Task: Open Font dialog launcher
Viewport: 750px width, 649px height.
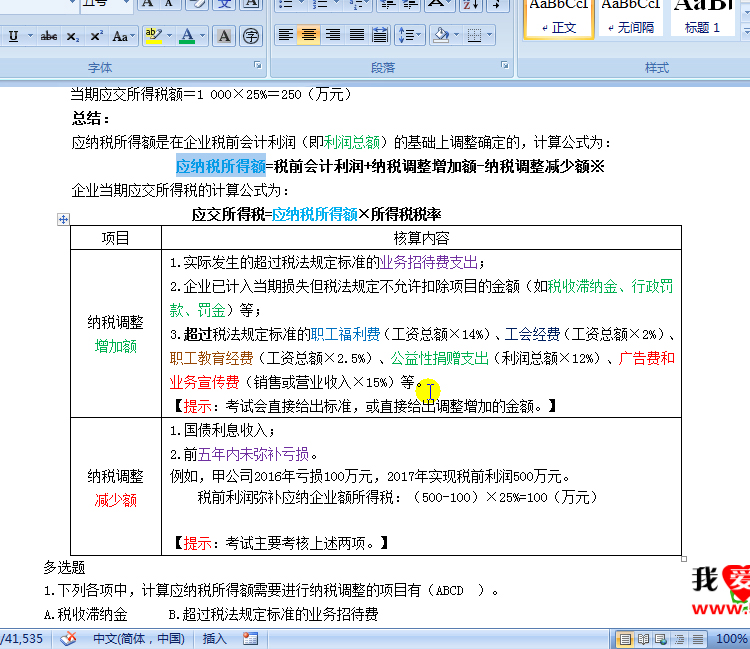Action: click(258, 65)
